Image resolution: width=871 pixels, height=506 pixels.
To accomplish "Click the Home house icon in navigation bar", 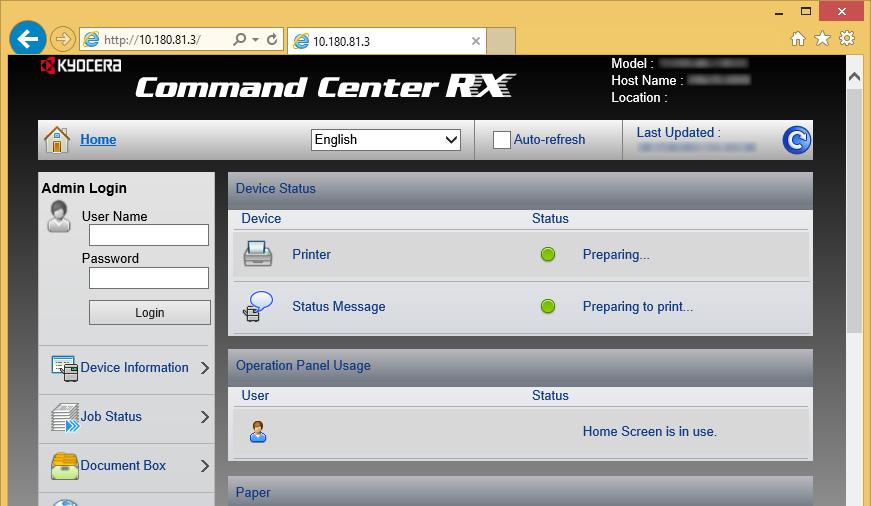I will [x=57, y=139].
